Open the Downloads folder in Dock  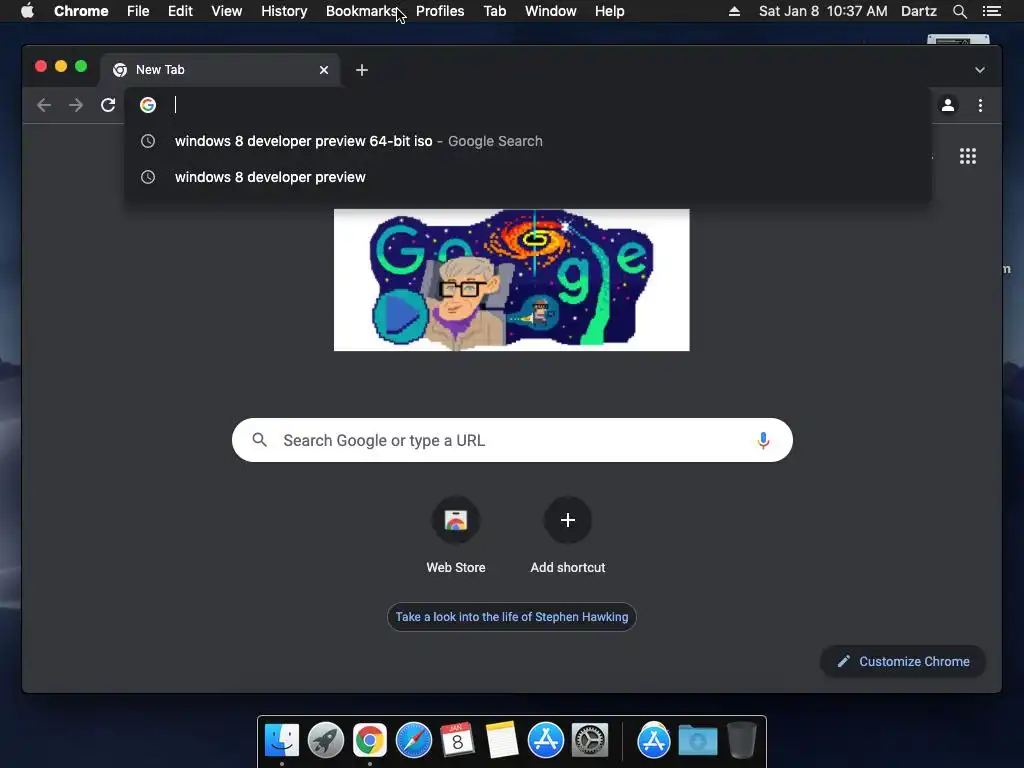697,741
